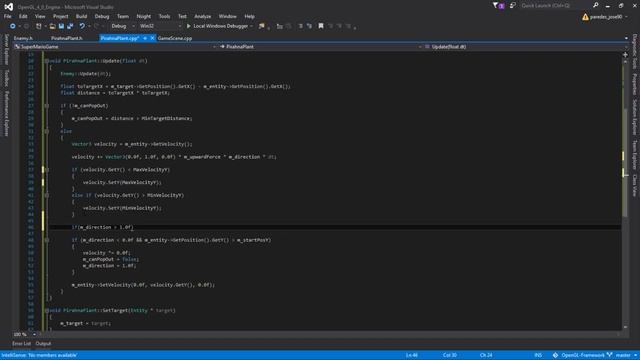Click the editor vertical scrollbar thumb
This screenshot has height=360, width=640.
(x=625, y=162)
